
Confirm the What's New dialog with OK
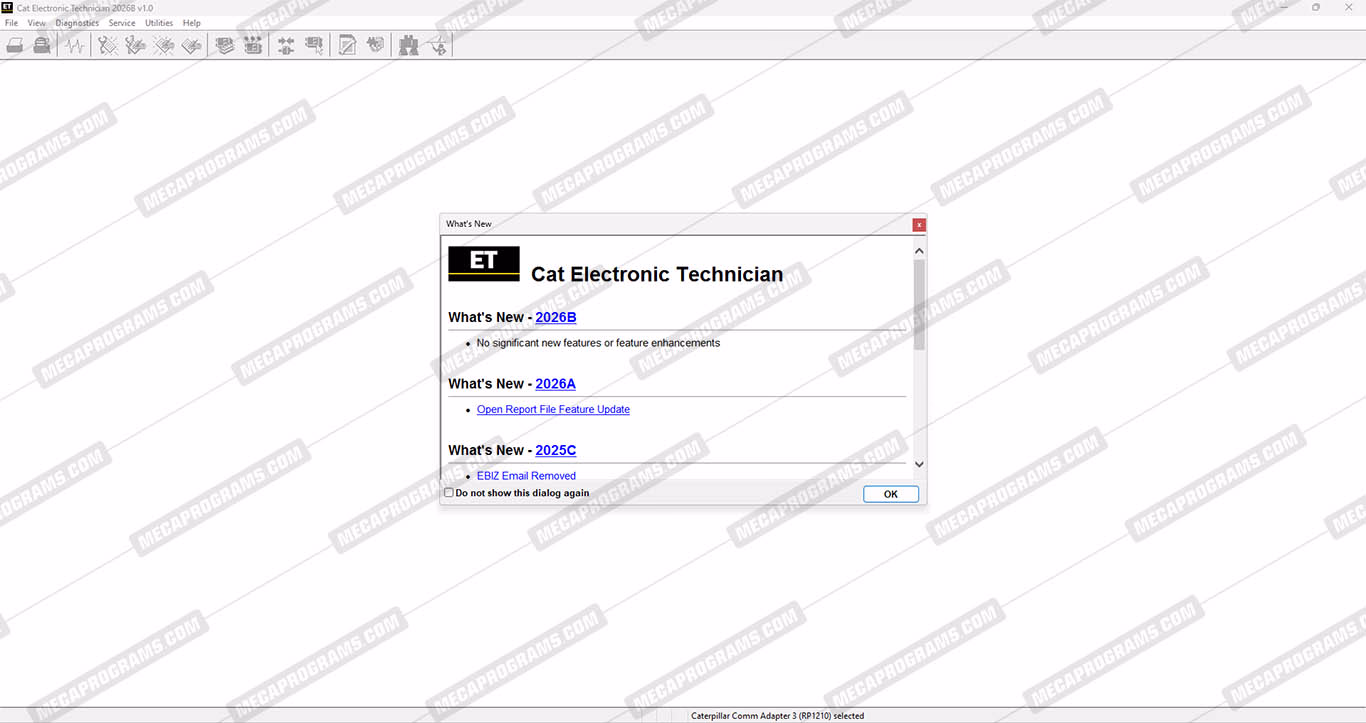(891, 494)
